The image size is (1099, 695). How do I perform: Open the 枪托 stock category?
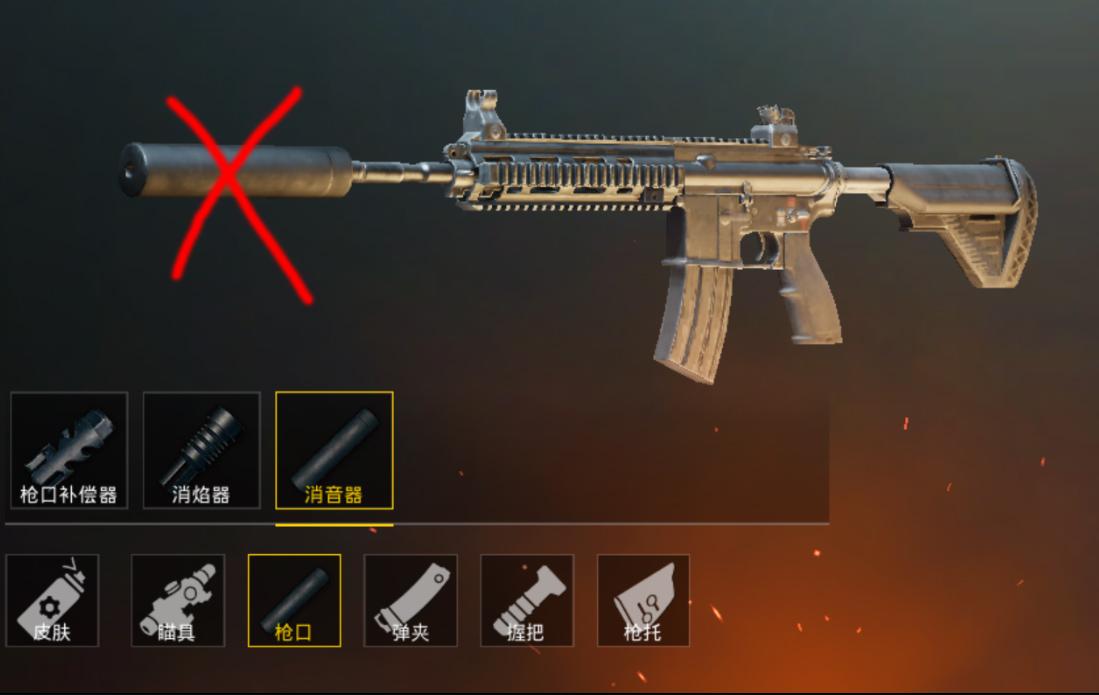[643, 600]
